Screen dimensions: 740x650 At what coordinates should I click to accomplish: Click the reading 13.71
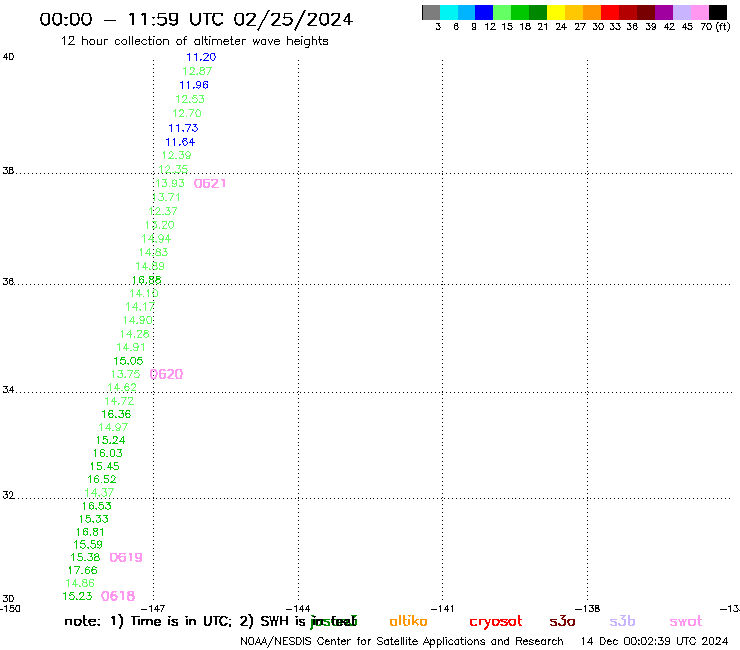166,197
